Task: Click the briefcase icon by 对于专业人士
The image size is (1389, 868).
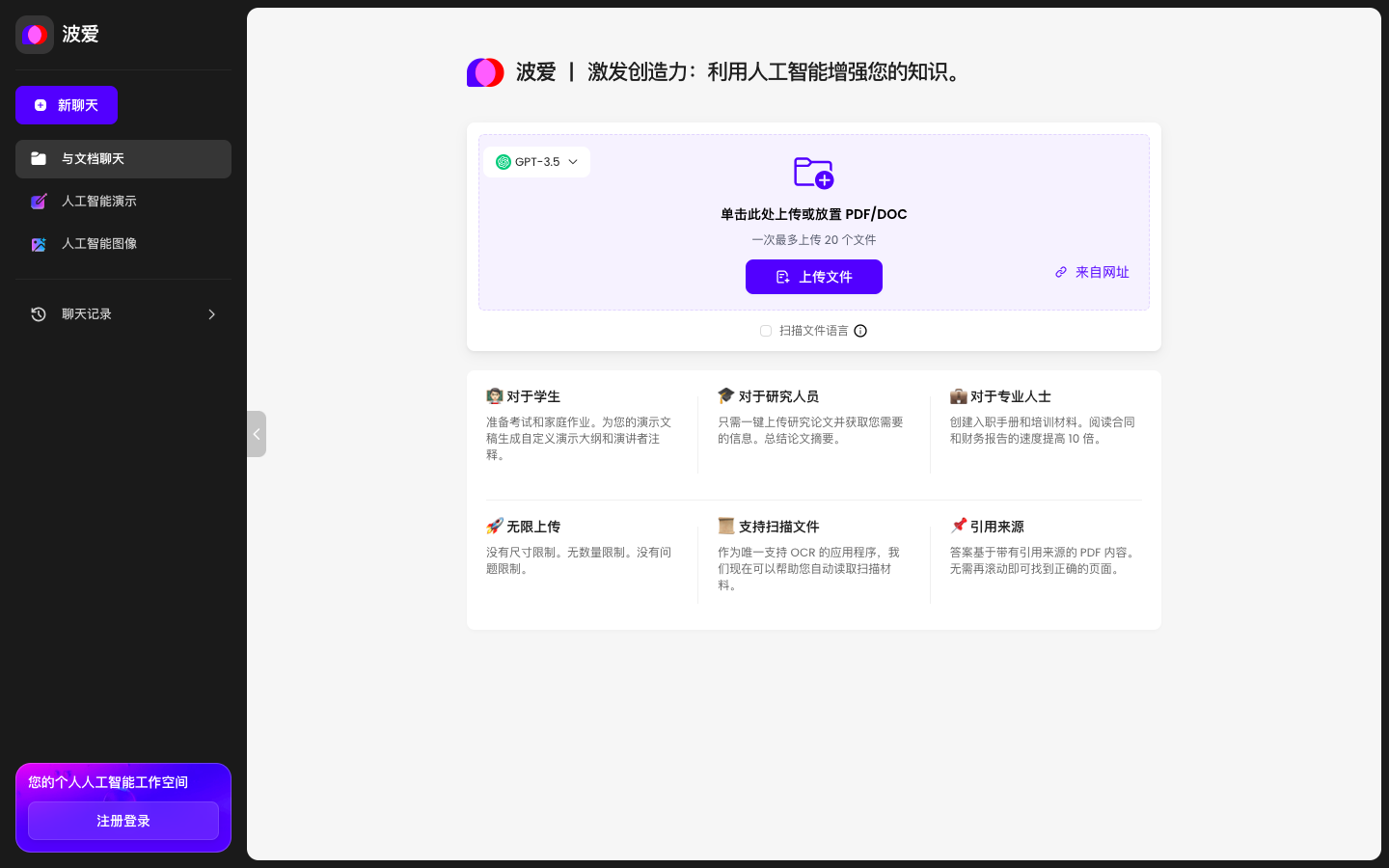Action: (x=958, y=395)
